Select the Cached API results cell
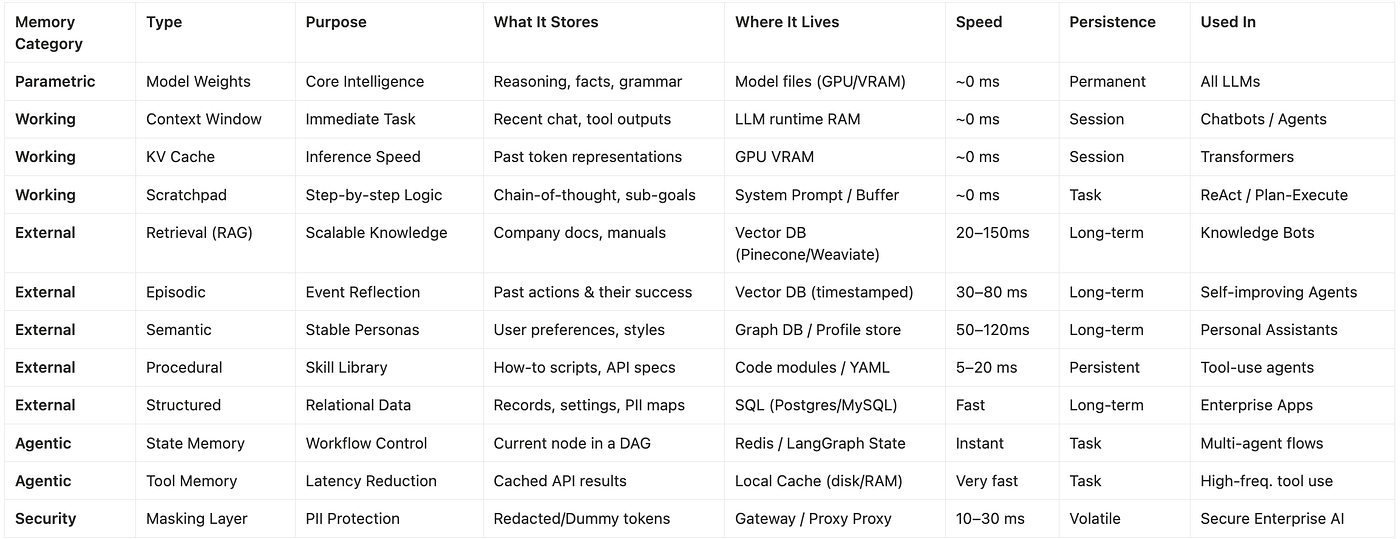The width and height of the screenshot is (1400, 539). click(x=560, y=481)
